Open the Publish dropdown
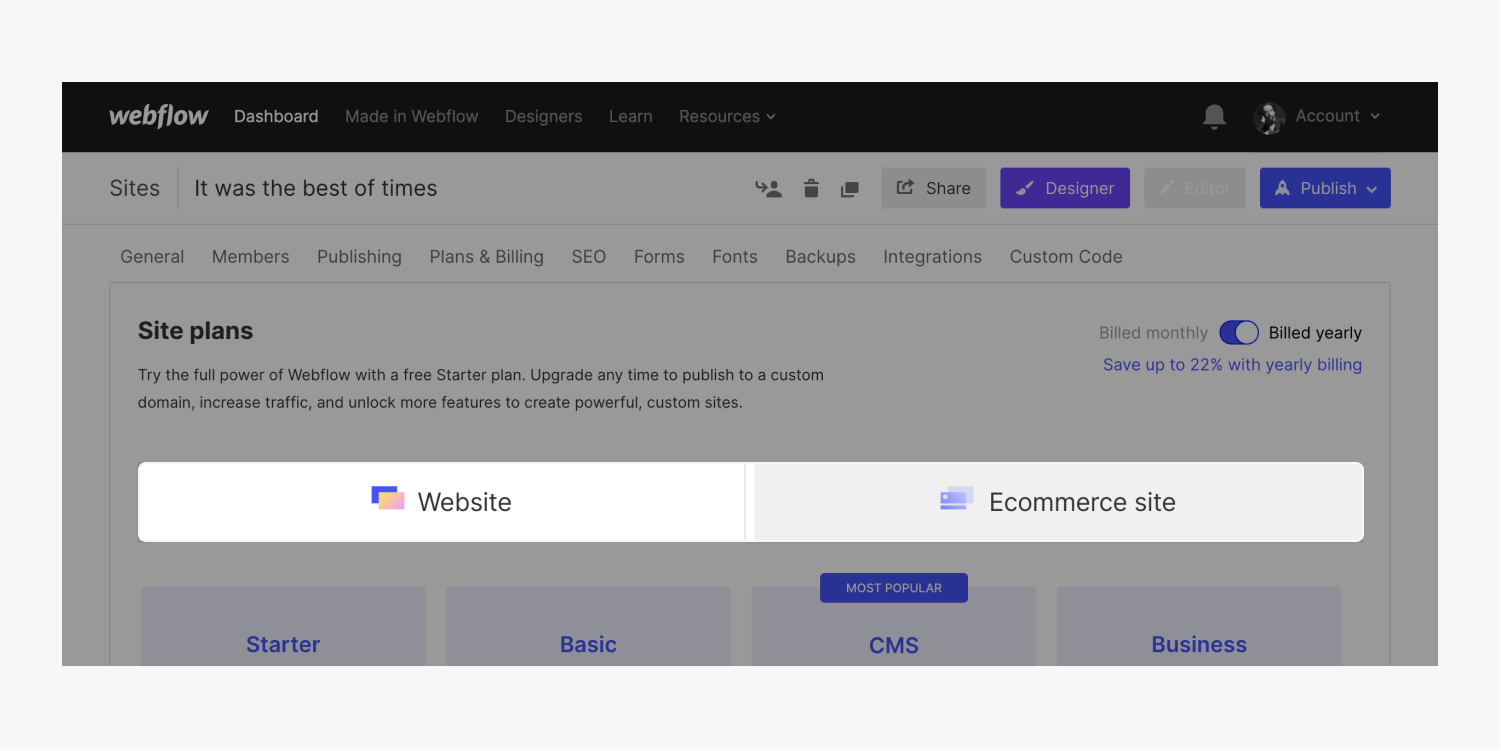Viewport: 1501px width, 751px height. (x=1325, y=188)
